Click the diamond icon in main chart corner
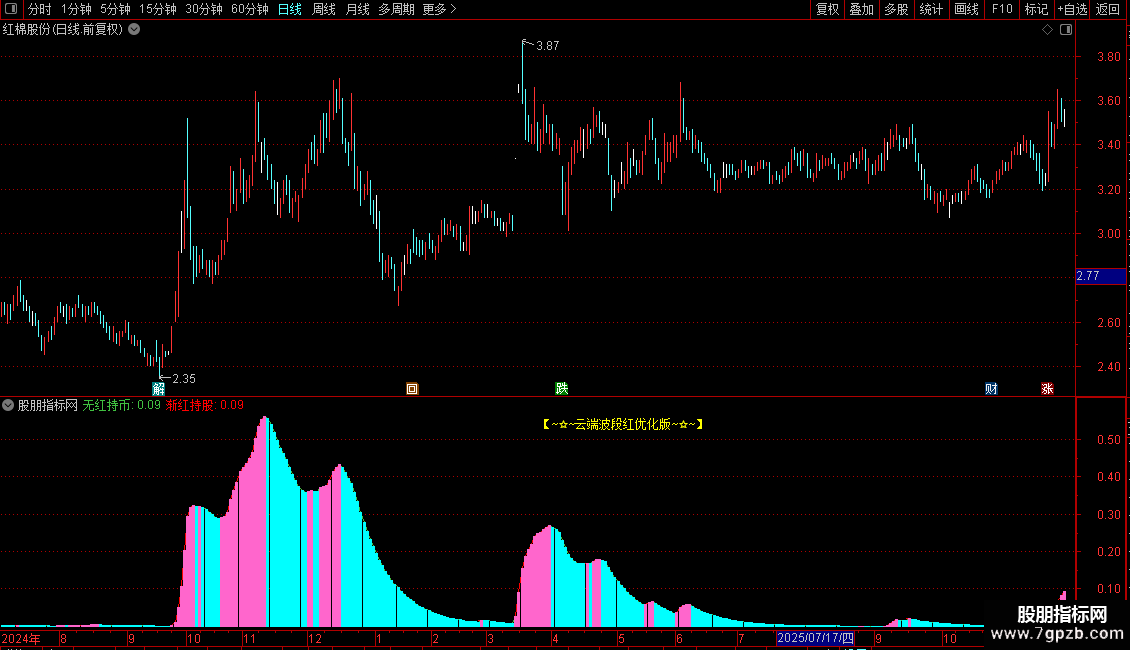 pyautogui.click(x=1048, y=30)
